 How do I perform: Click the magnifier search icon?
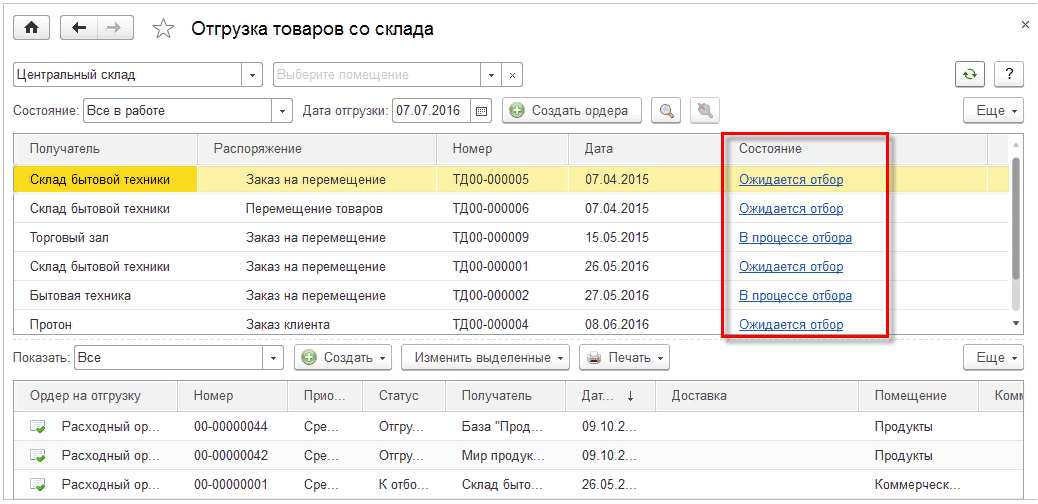pos(666,110)
